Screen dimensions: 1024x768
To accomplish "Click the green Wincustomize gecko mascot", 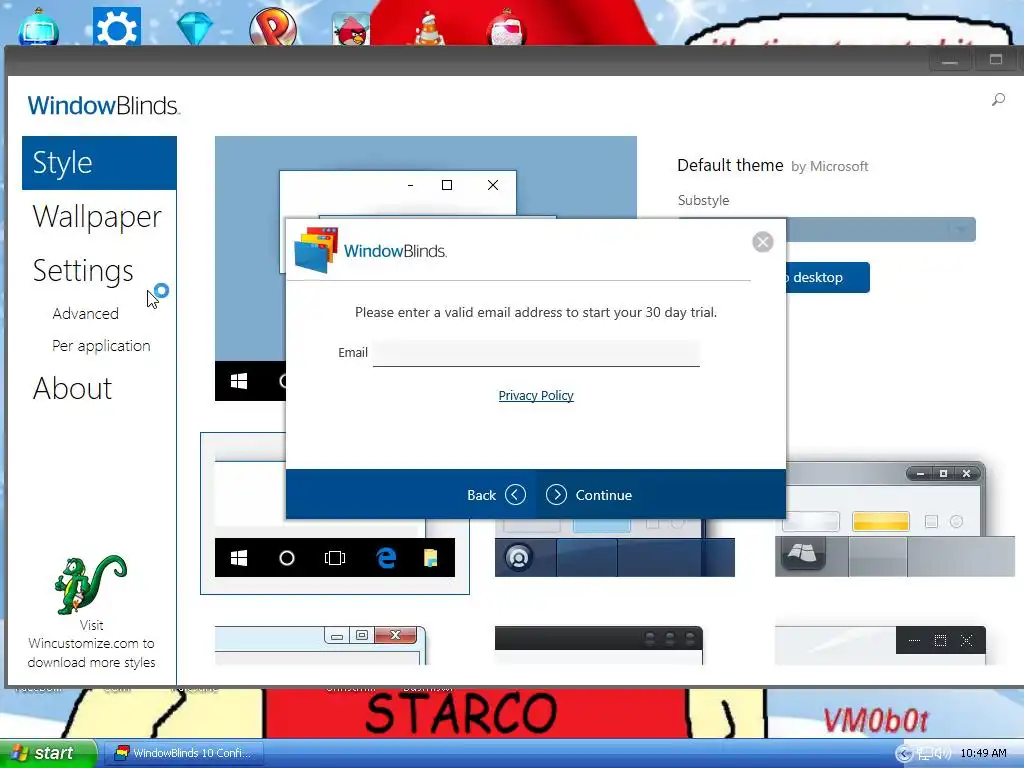I will tap(91, 584).
